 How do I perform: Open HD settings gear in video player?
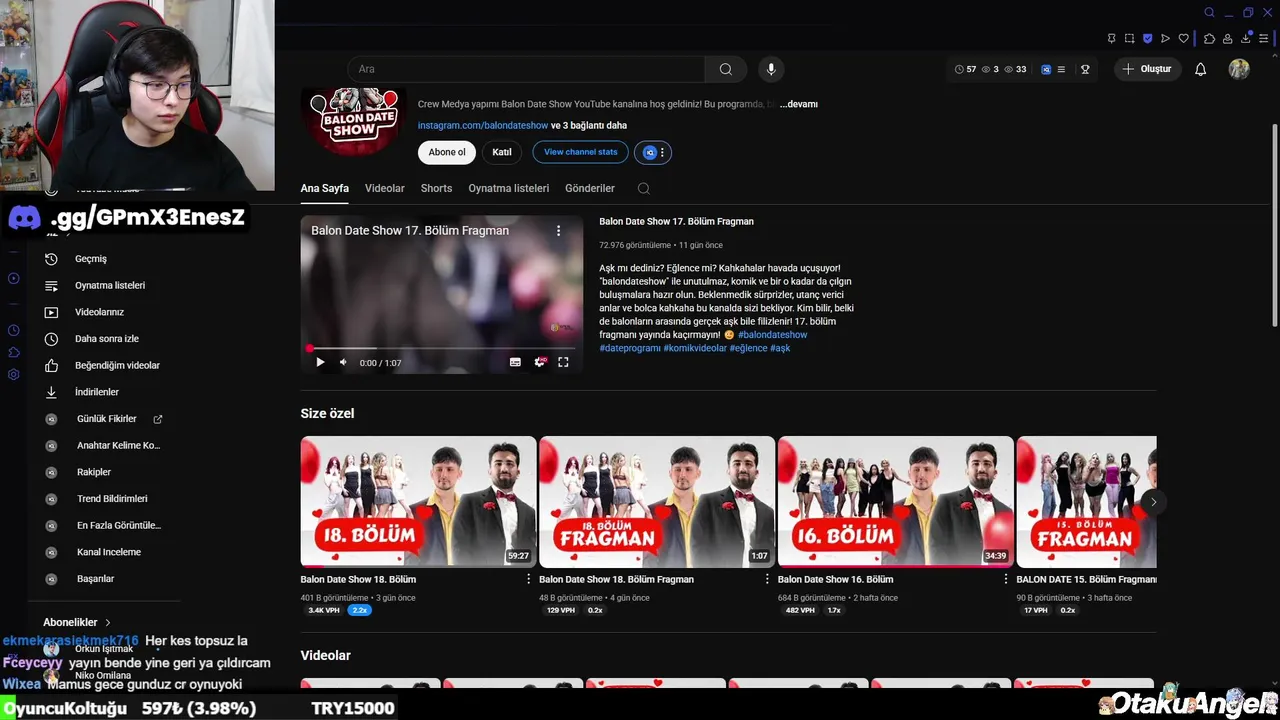pos(540,362)
